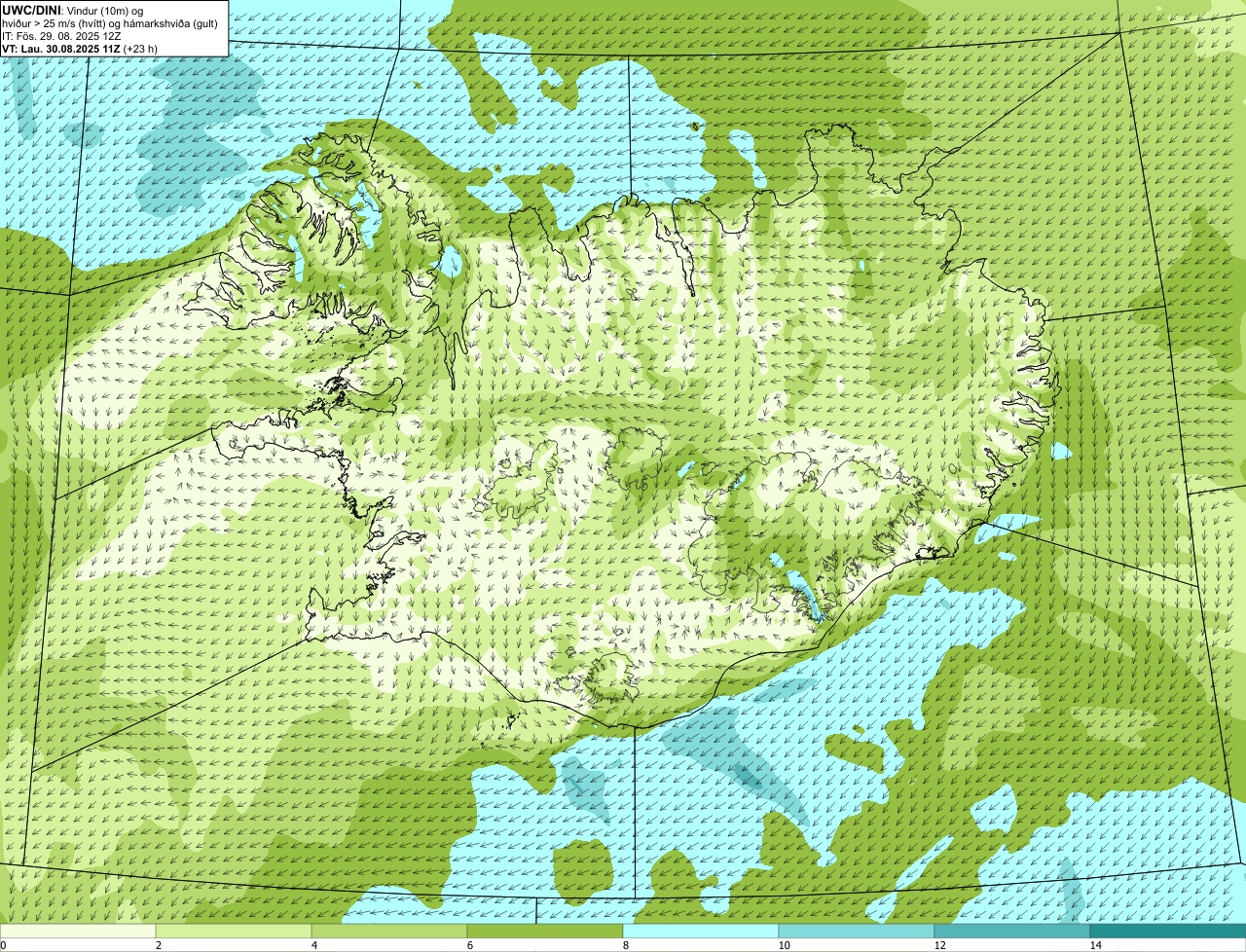Click the legend scale label '12'

point(939,945)
